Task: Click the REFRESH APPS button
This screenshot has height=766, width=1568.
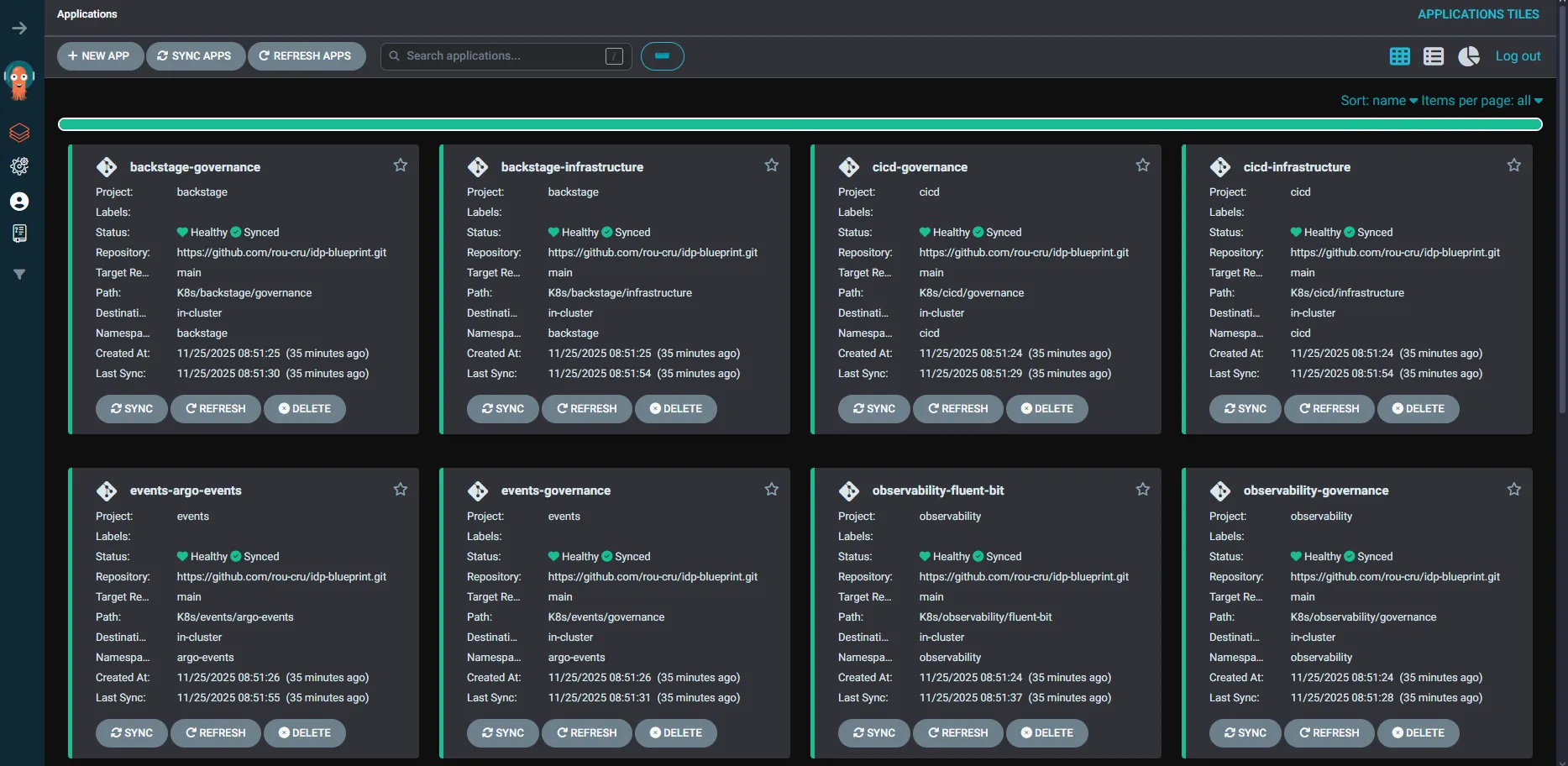Action: (306, 56)
